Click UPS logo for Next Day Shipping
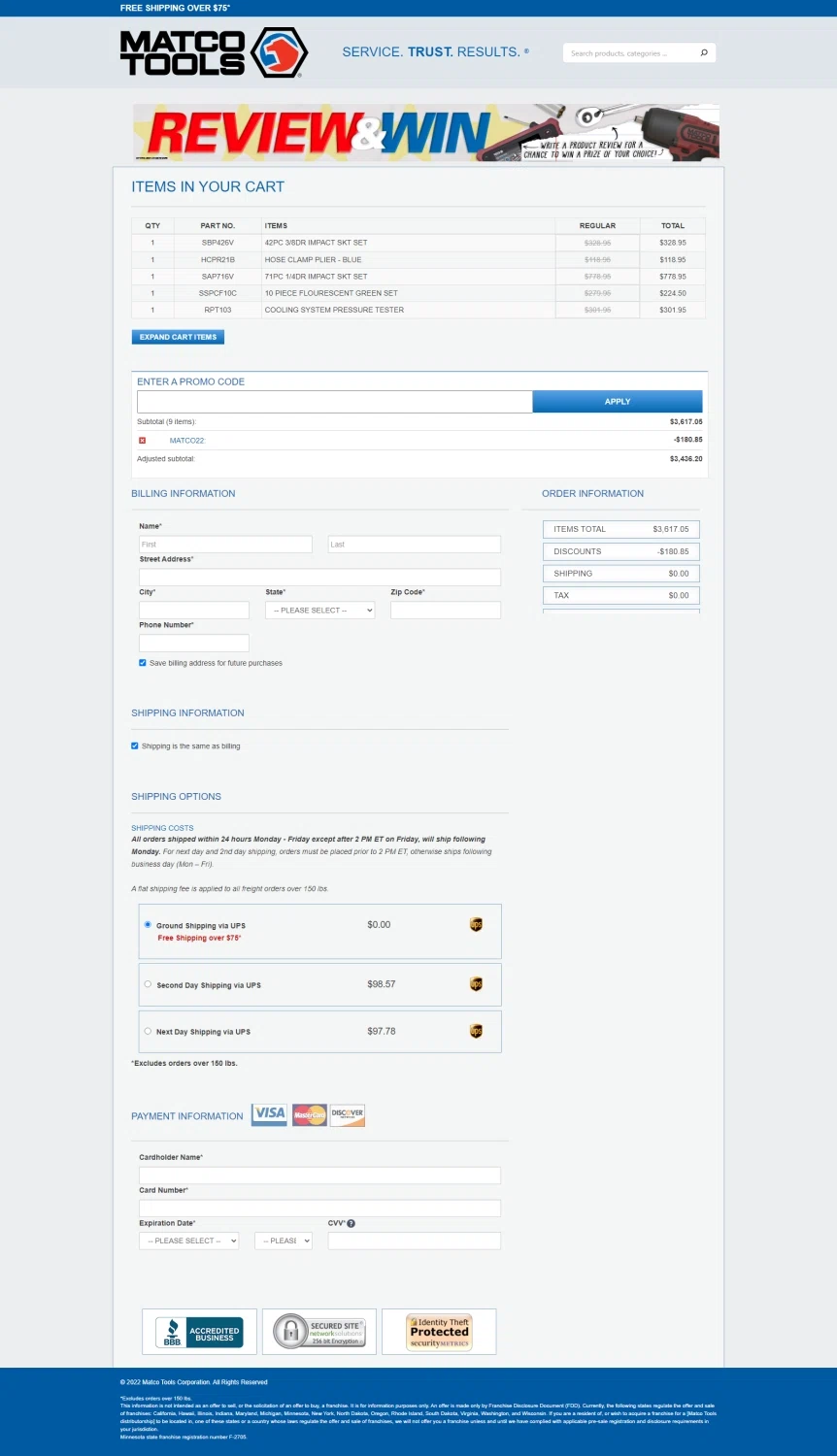Screen dimensions: 837x1456 [476, 1031]
